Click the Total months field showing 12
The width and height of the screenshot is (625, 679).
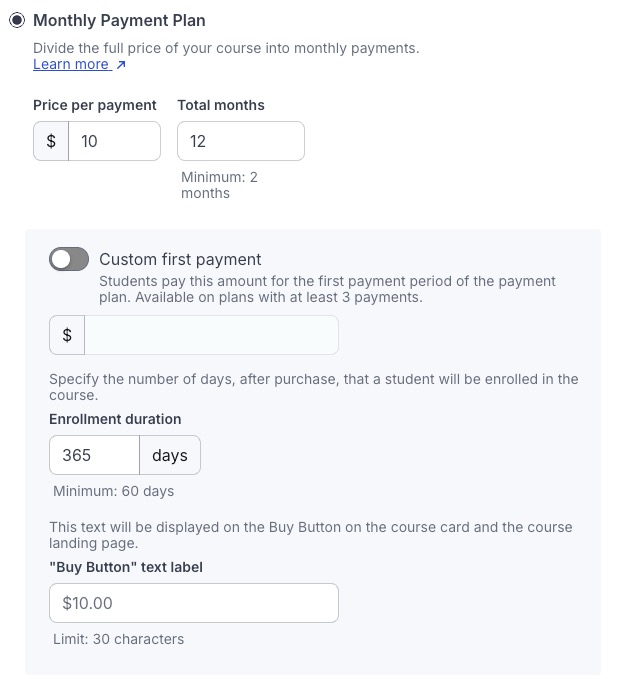(x=240, y=141)
